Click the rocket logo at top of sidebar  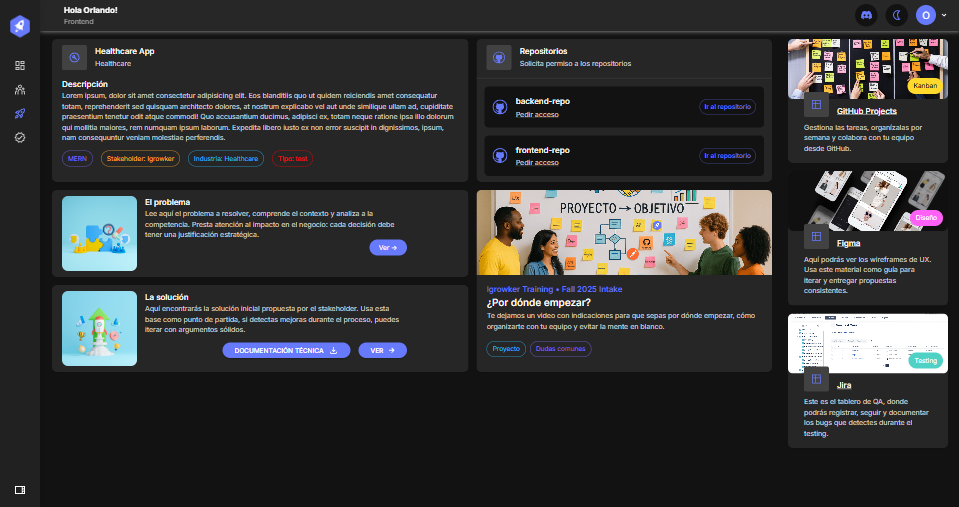(20, 26)
